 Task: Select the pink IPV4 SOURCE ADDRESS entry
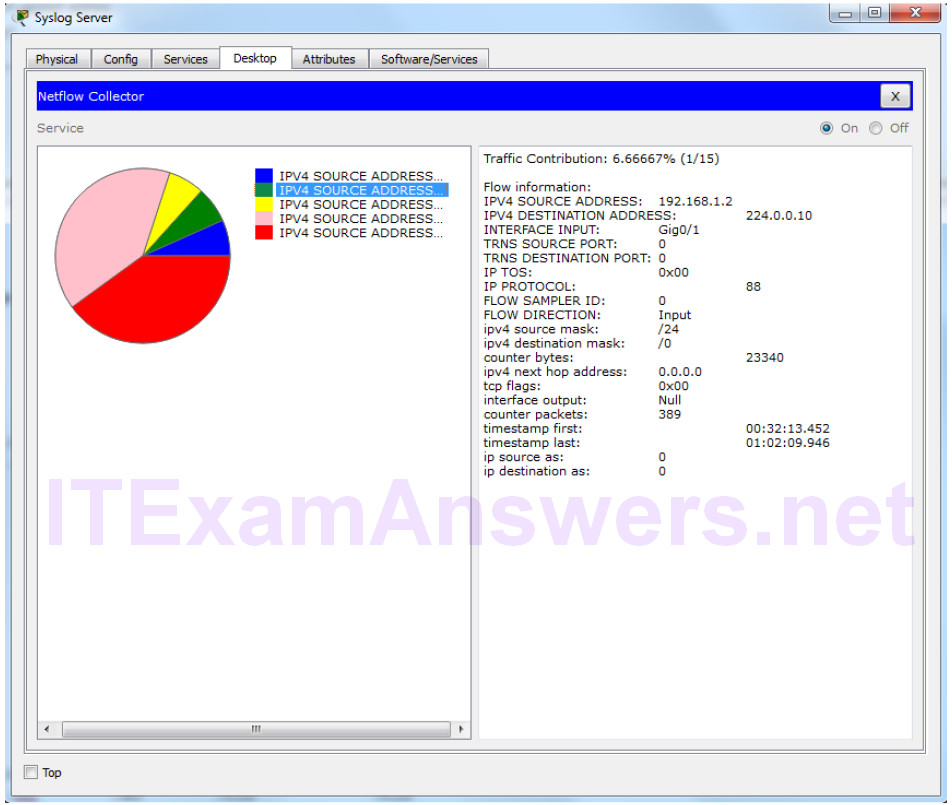click(361, 219)
